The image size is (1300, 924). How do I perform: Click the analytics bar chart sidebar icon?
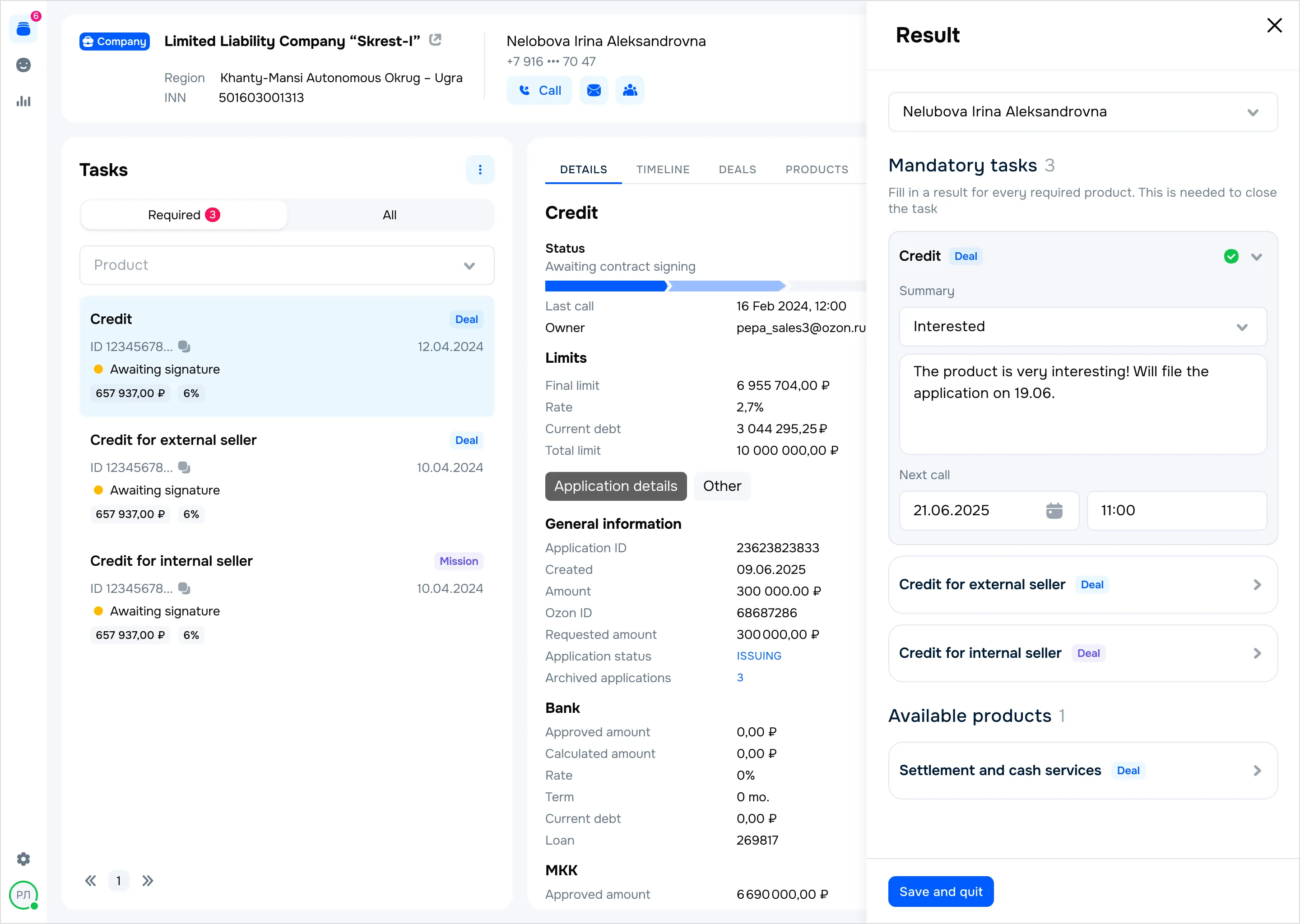click(23, 101)
